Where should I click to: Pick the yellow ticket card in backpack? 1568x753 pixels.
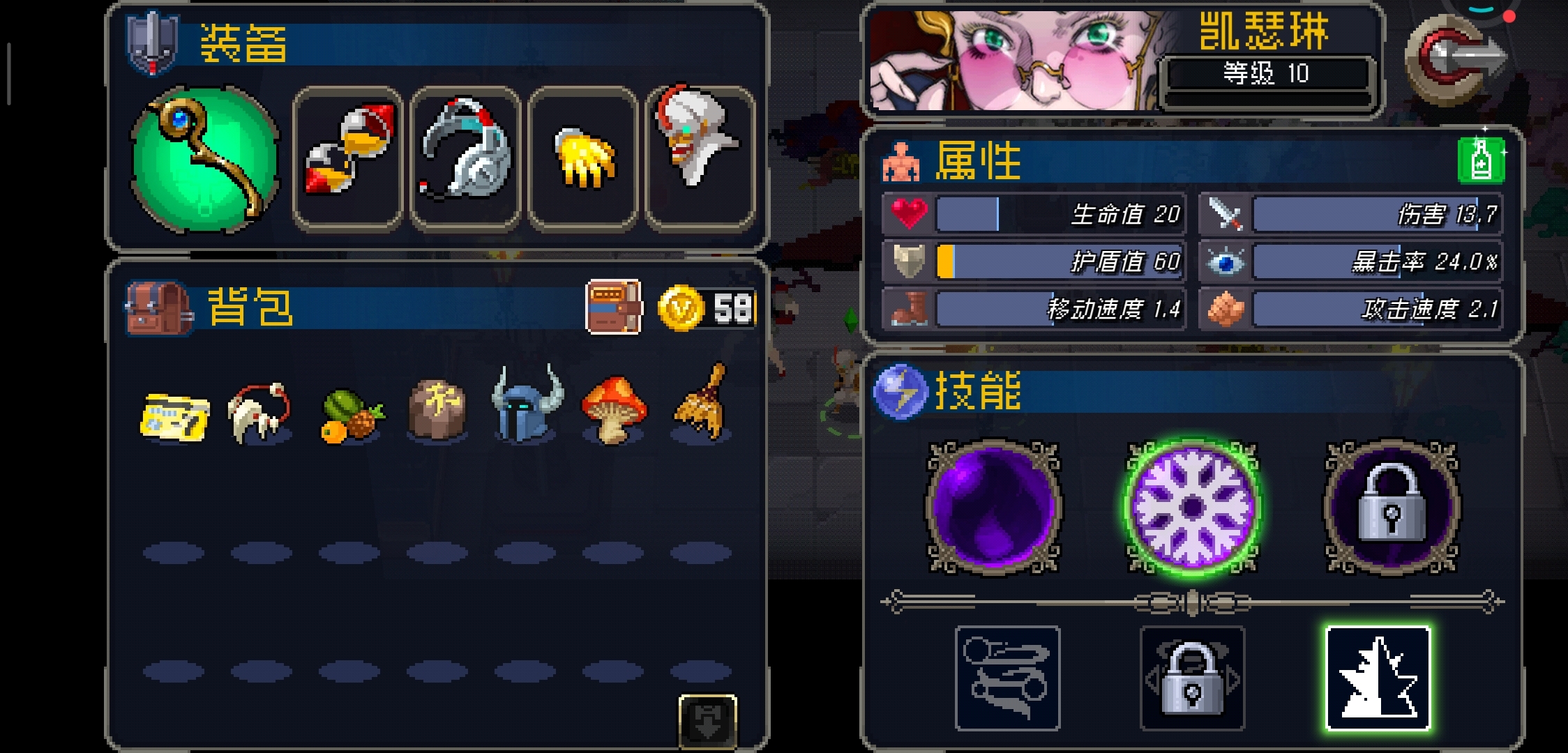pyautogui.click(x=174, y=417)
